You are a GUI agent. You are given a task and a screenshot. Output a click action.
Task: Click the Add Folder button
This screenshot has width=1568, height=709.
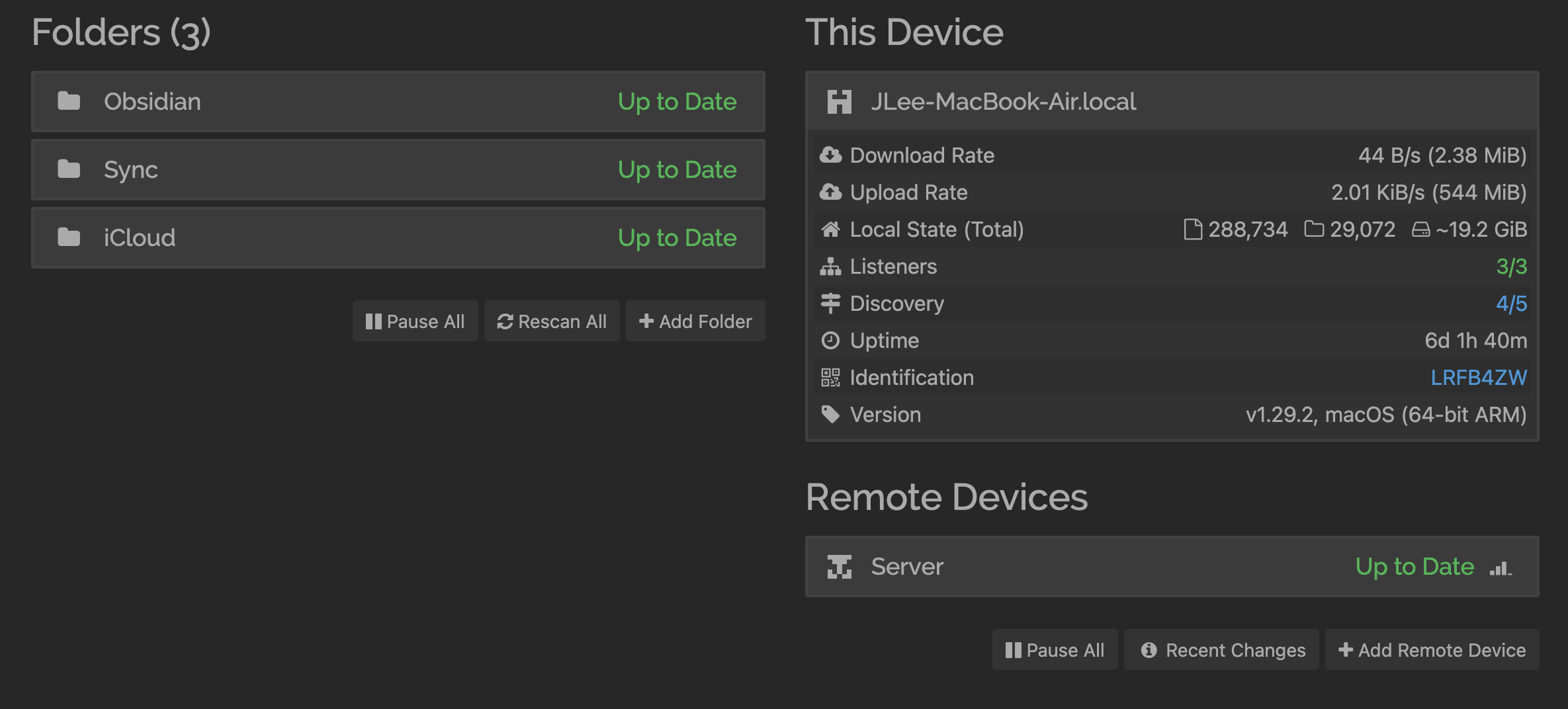click(695, 321)
